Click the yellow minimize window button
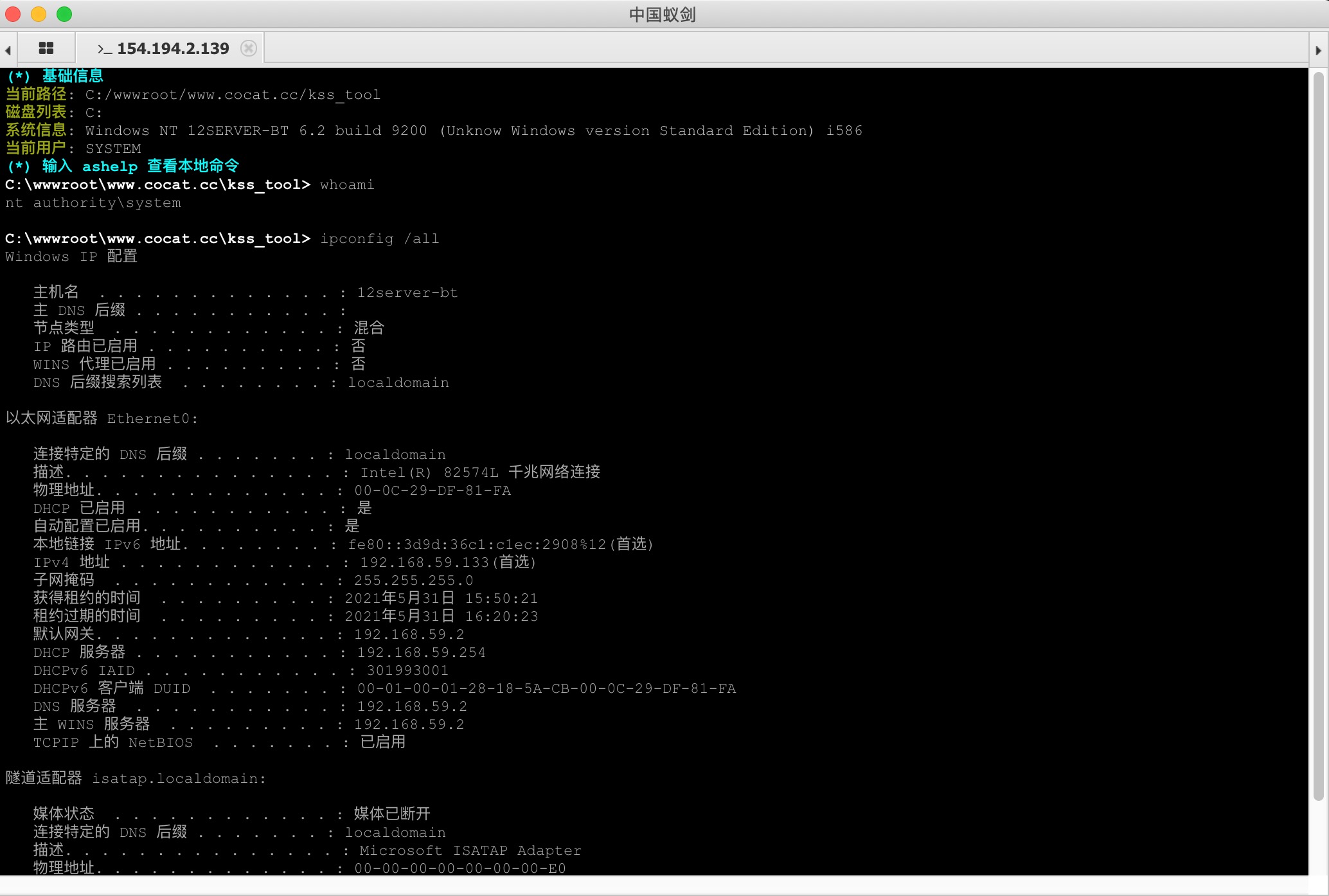Viewport: 1329px width, 896px height. coord(39,14)
